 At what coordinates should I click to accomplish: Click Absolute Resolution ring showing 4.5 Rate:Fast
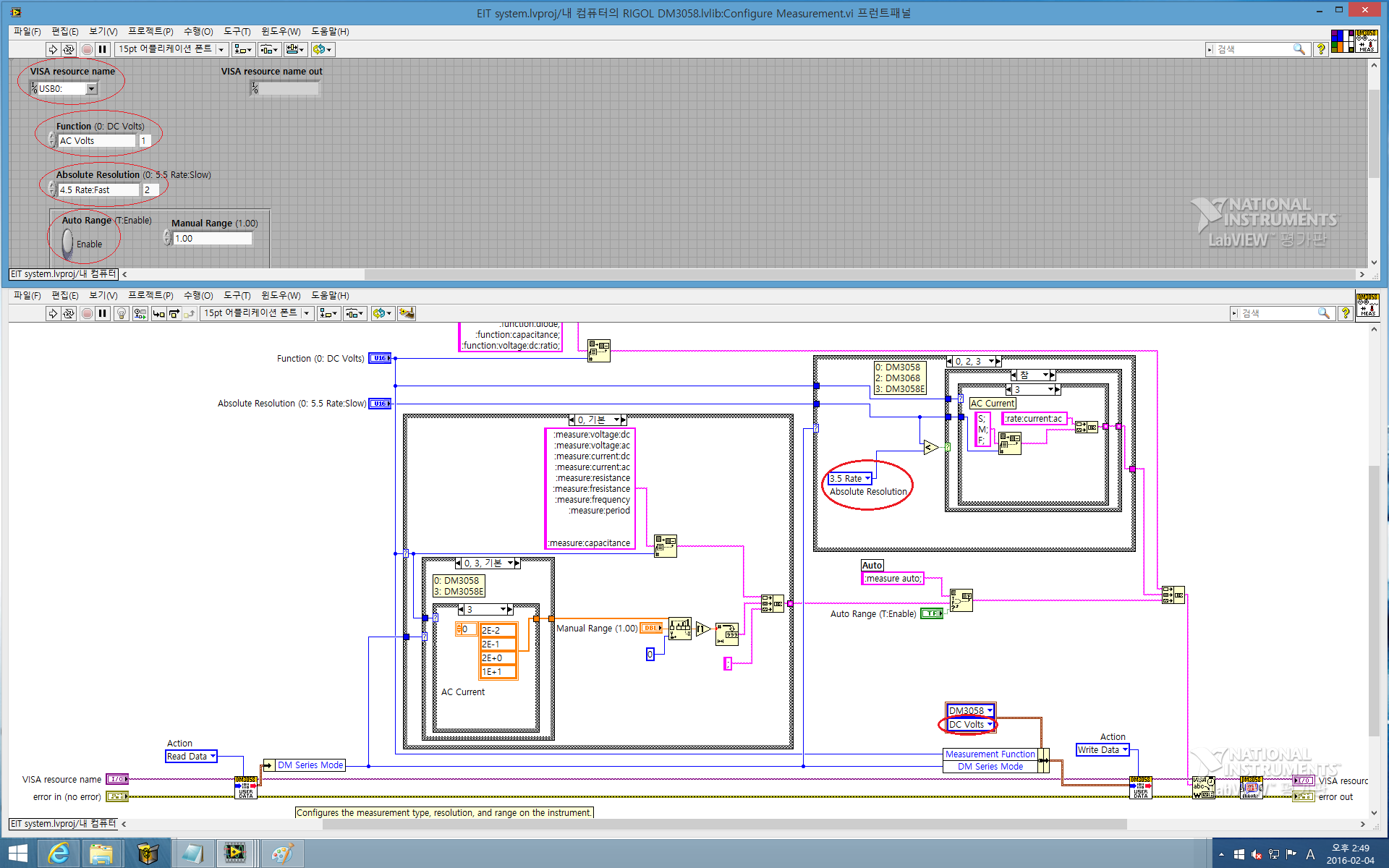[x=98, y=190]
